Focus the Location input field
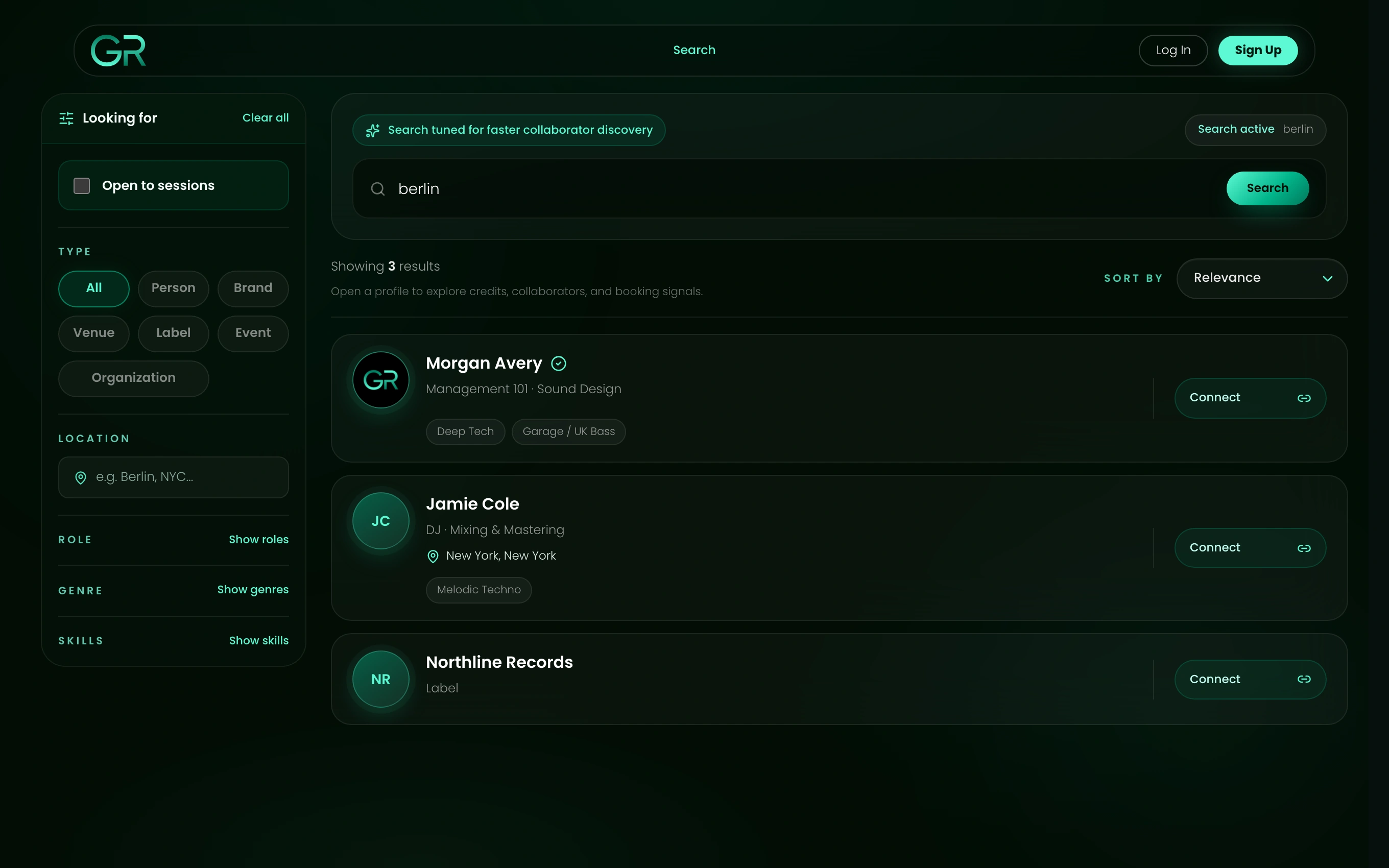The height and width of the screenshot is (868, 1389). [173, 477]
